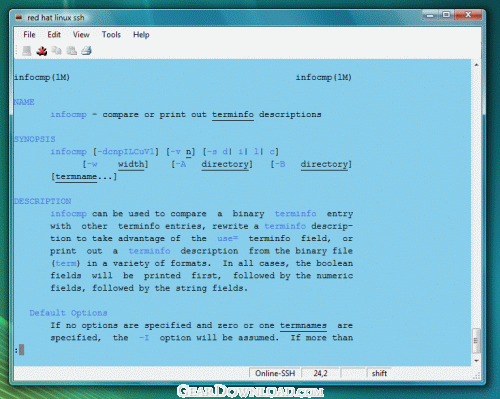
Task: Click the red disconnect icon
Action: coord(42,51)
